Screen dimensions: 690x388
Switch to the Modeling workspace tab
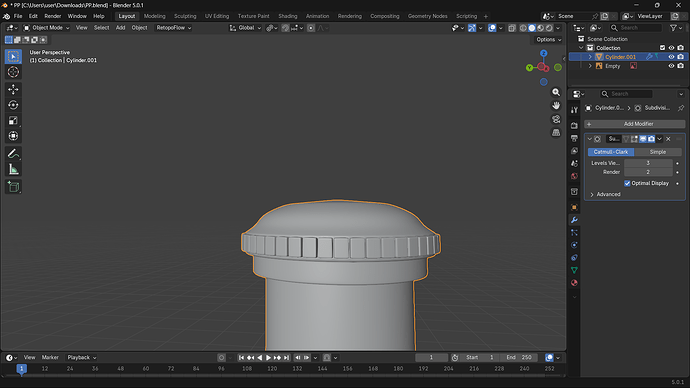coord(154,16)
